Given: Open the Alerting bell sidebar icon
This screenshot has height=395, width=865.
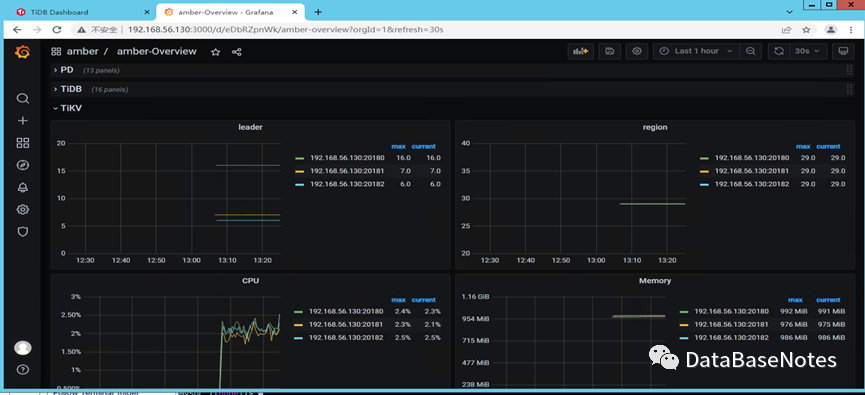Looking at the screenshot, I should tap(23, 188).
